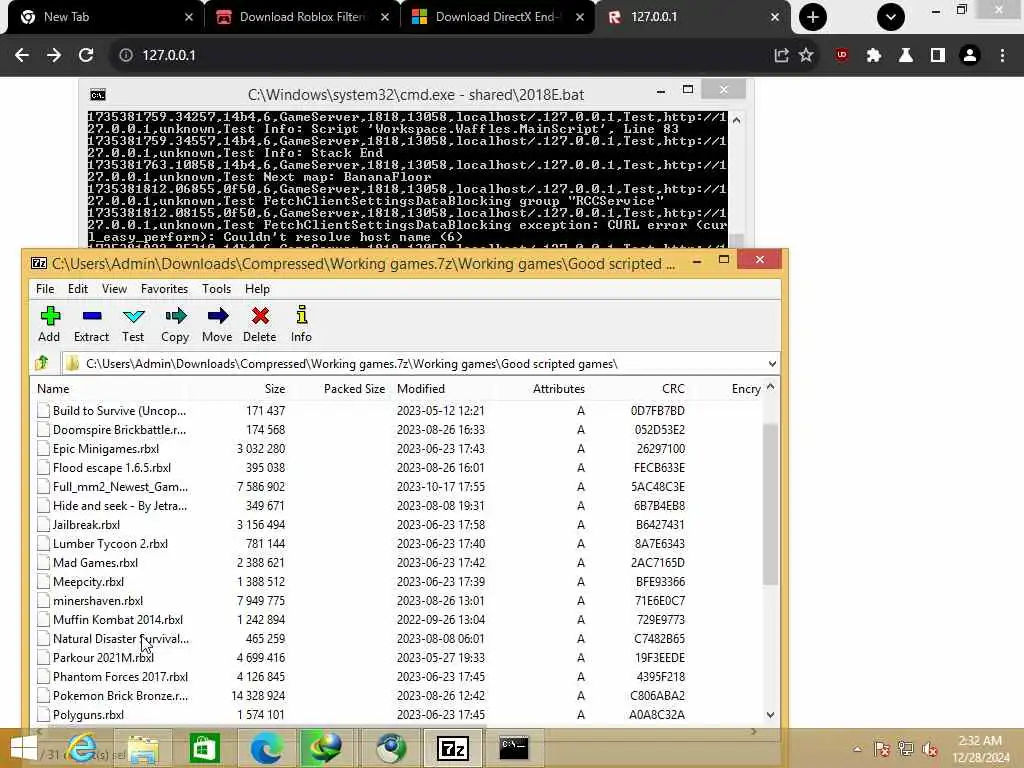1024x768 pixels.
Task: Click the Copy toolbar icon in 7-Zip
Action: point(175,324)
